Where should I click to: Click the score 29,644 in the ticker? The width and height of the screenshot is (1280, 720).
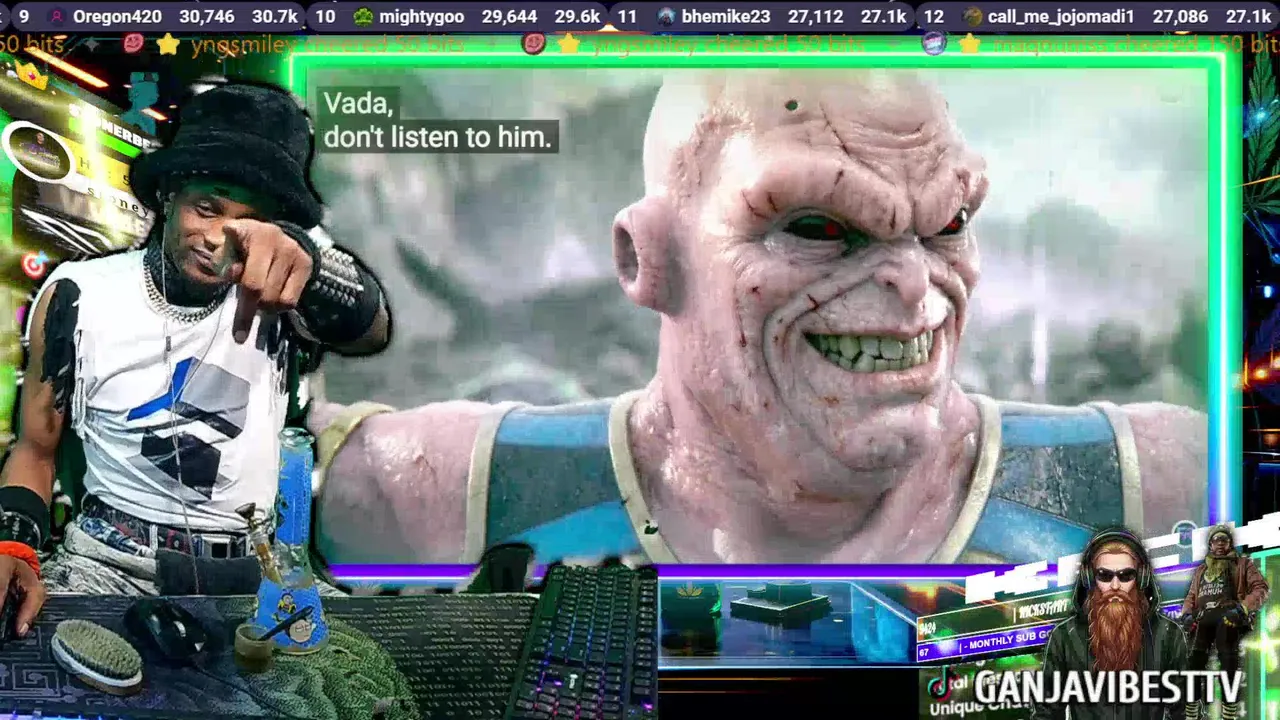509,17
